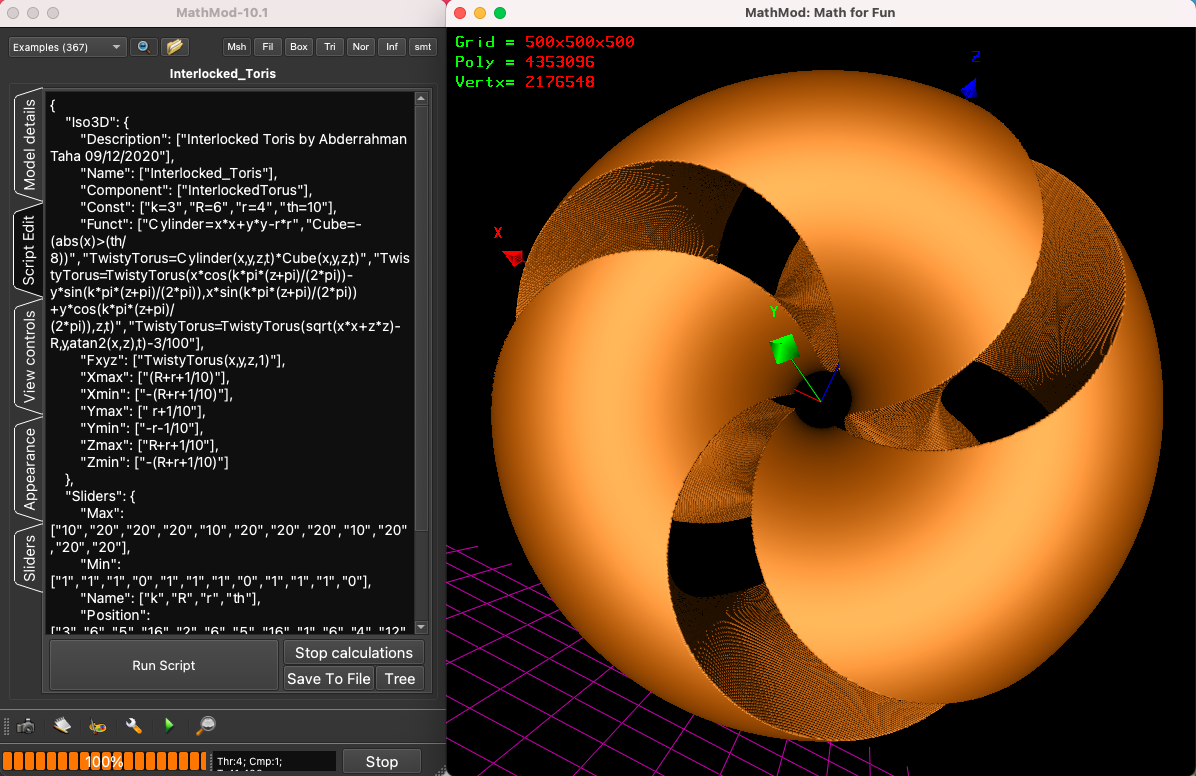Open the screenshot camera tool
The image size is (1196, 776).
[27, 726]
